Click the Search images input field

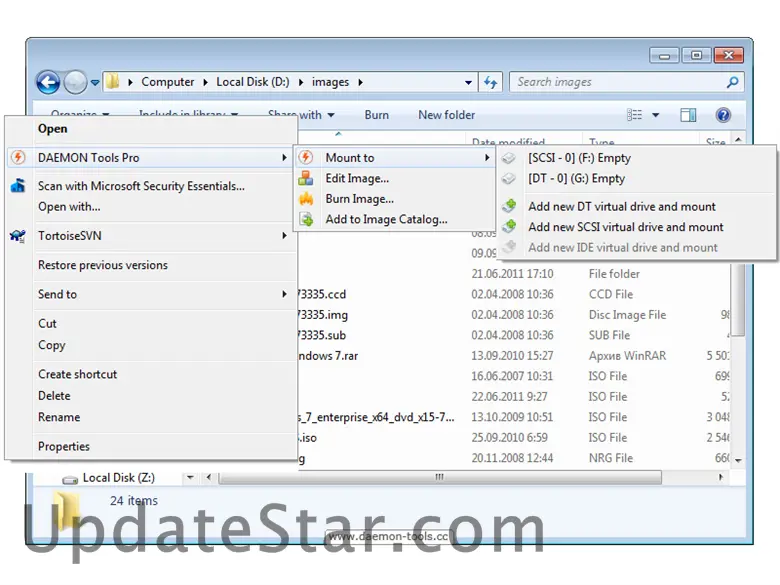click(x=626, y=82)
